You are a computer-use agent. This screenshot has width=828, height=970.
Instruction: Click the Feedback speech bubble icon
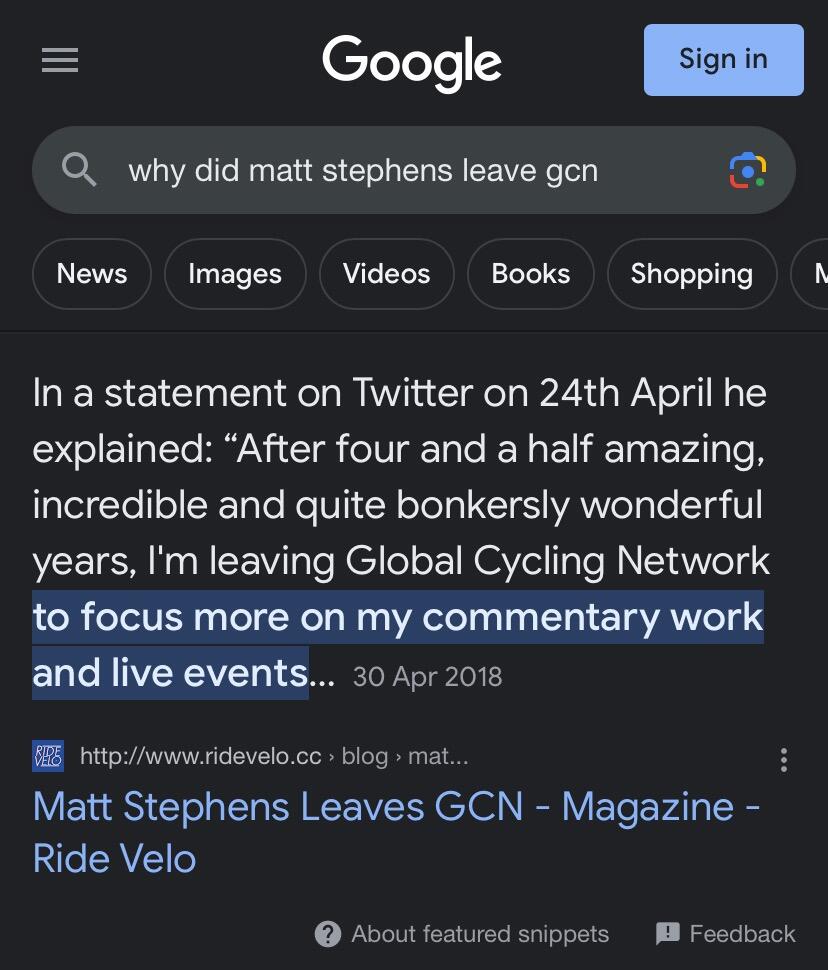click(x=667, y=934)
